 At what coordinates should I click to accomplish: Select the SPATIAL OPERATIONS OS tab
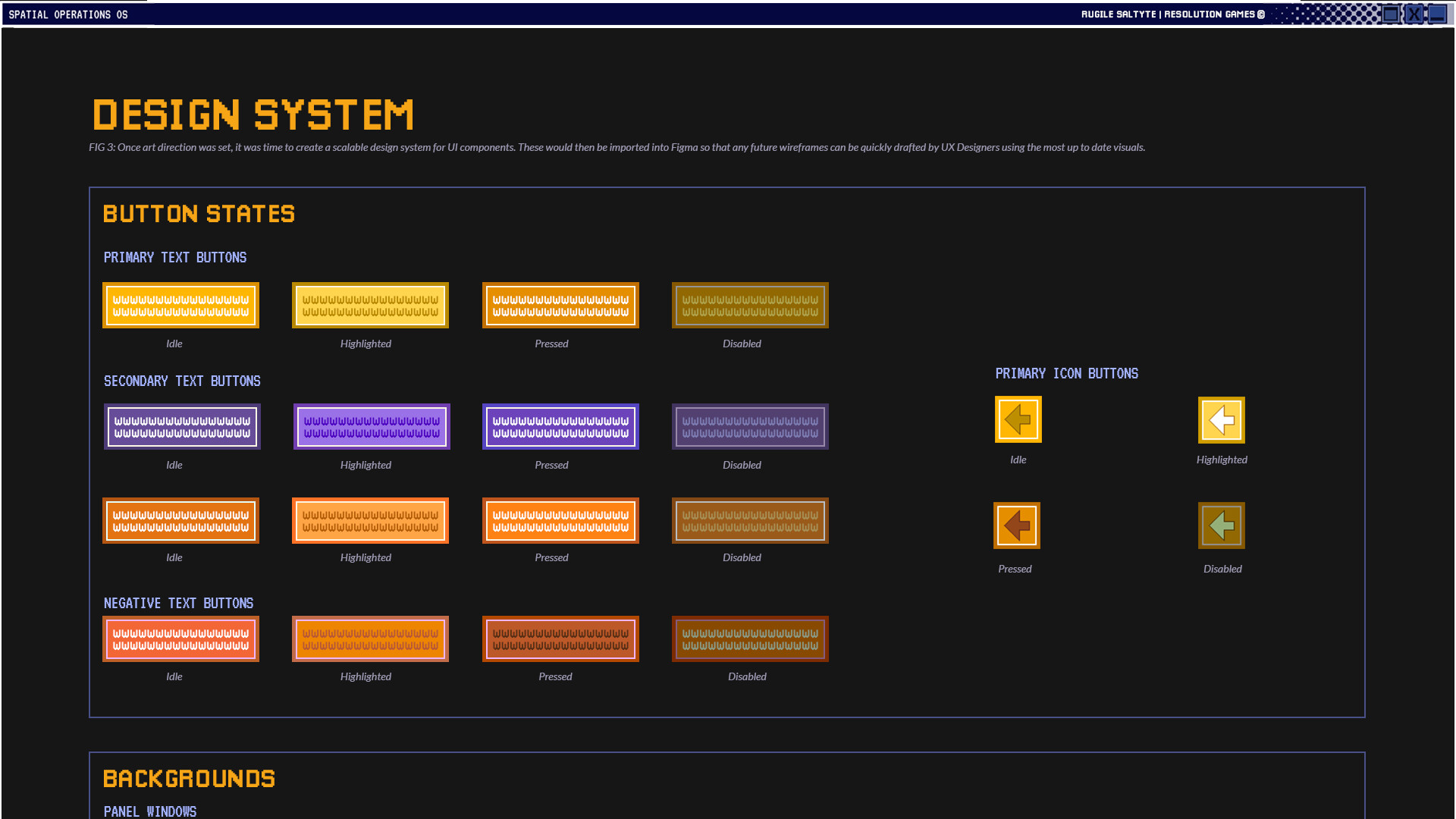(x=70, y=14)
